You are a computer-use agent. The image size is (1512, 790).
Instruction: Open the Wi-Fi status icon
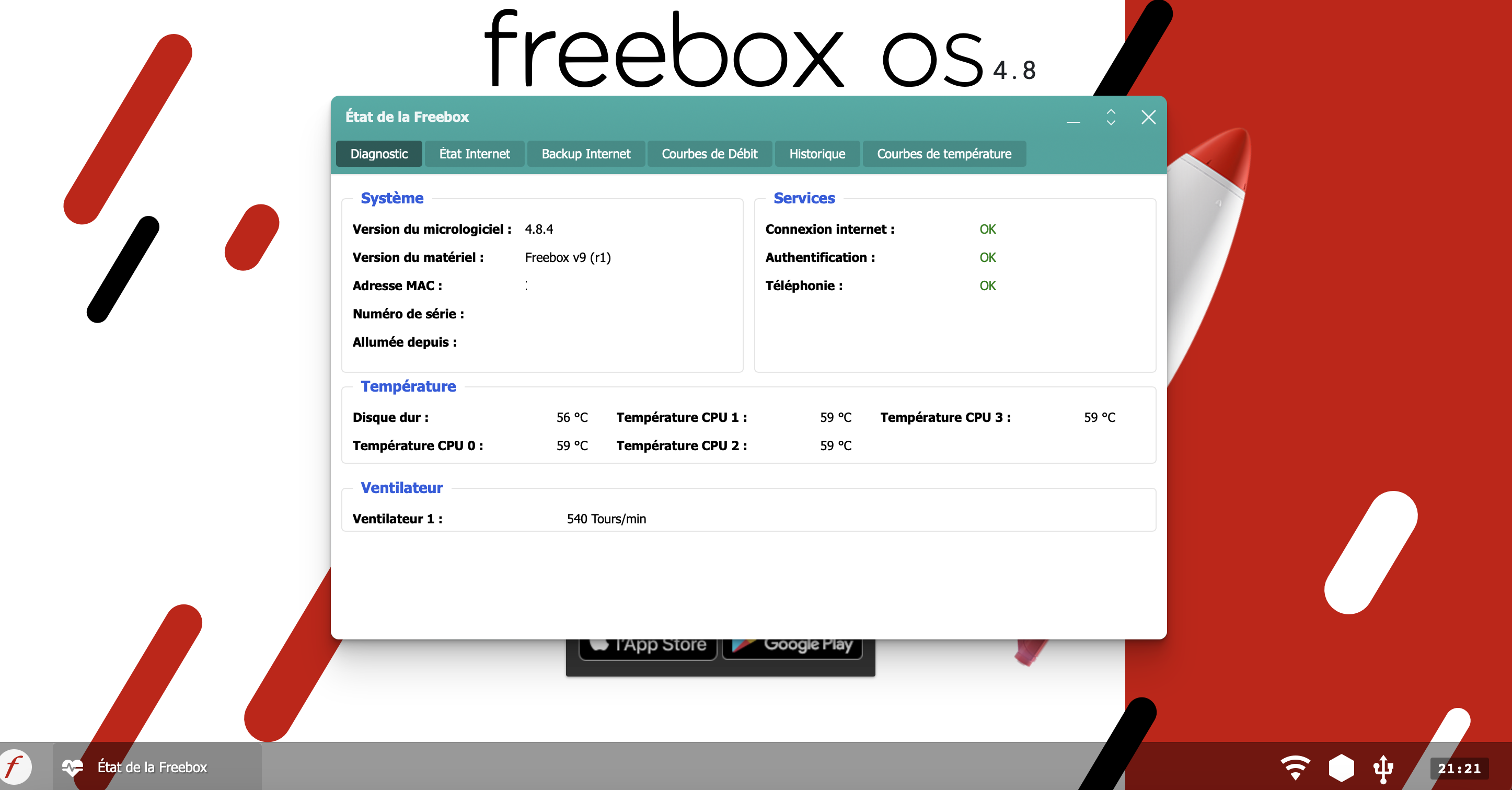click(x=1295, y=768)
